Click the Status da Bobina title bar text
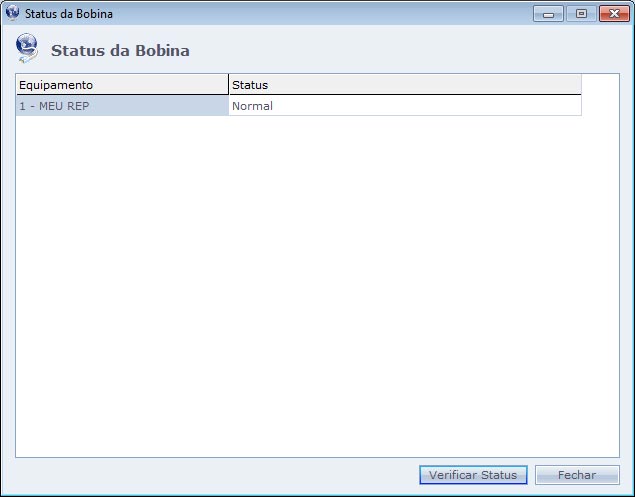Screen dimensions: 635x497 68,14
